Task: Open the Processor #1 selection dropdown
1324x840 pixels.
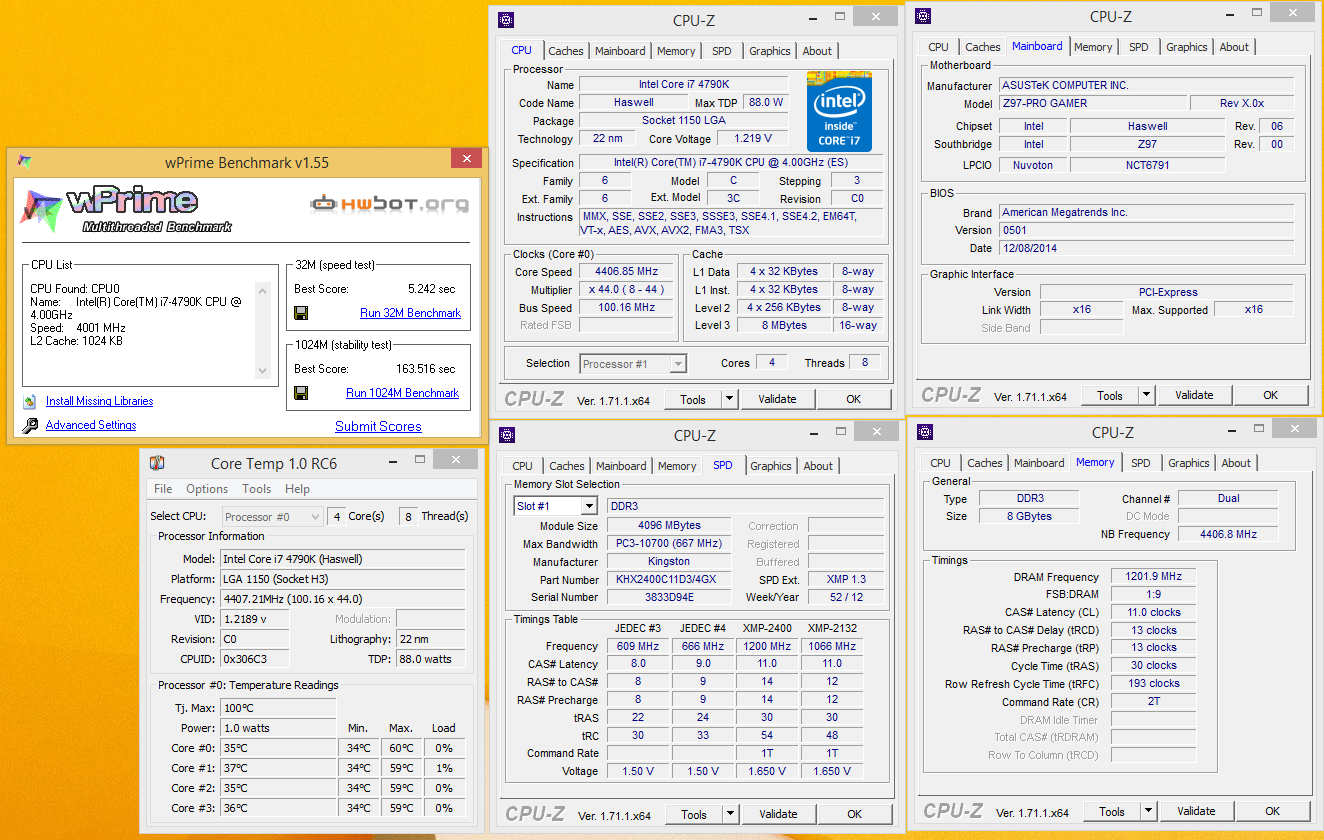Action: [679, 364]
